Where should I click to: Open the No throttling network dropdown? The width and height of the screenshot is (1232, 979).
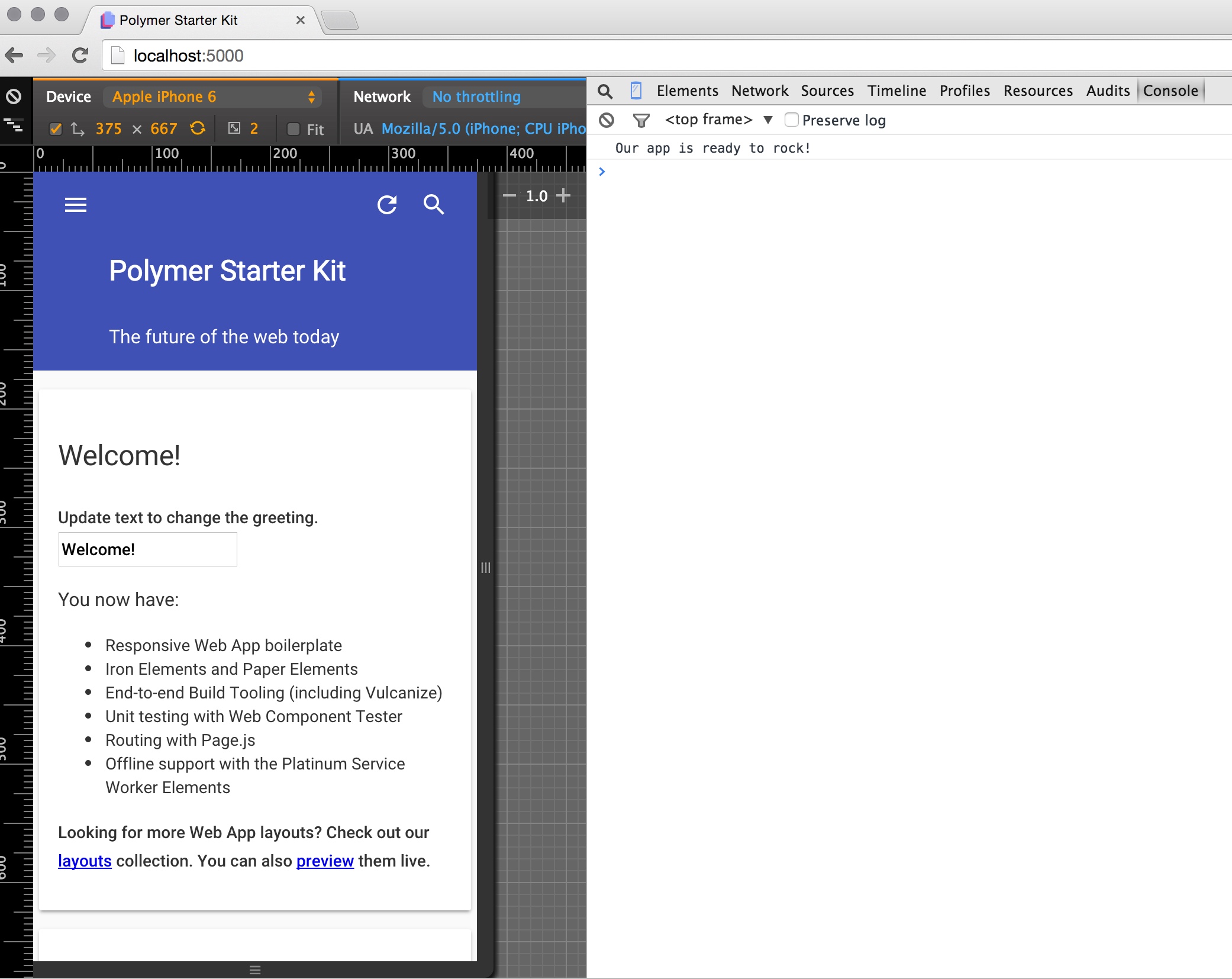coord(476,96)
